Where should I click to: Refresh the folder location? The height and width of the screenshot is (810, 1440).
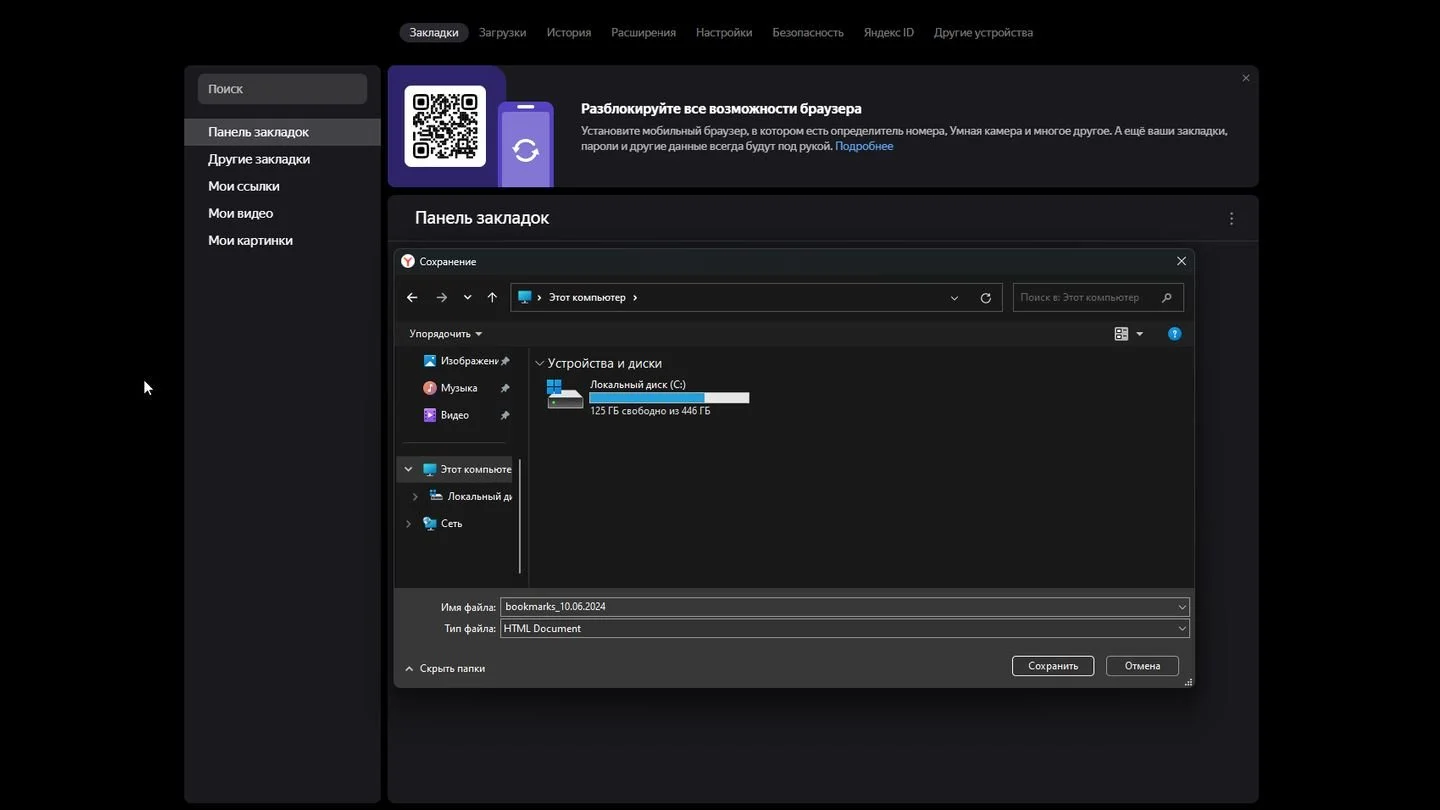(x=985, y=298)
